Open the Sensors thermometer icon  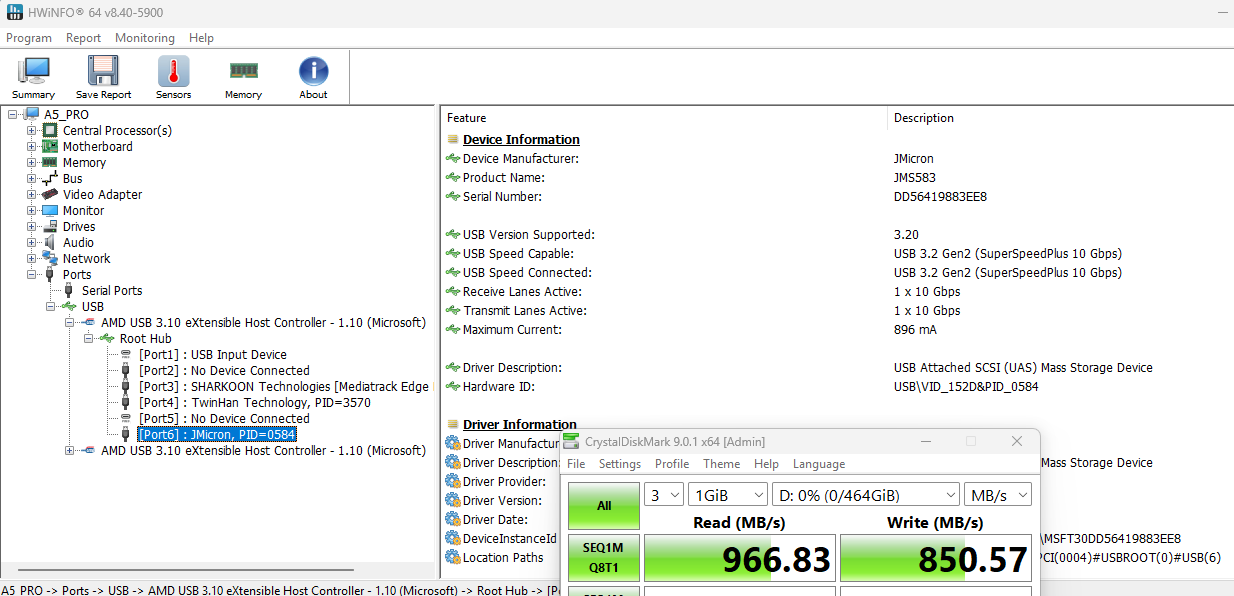click(173, 77)
